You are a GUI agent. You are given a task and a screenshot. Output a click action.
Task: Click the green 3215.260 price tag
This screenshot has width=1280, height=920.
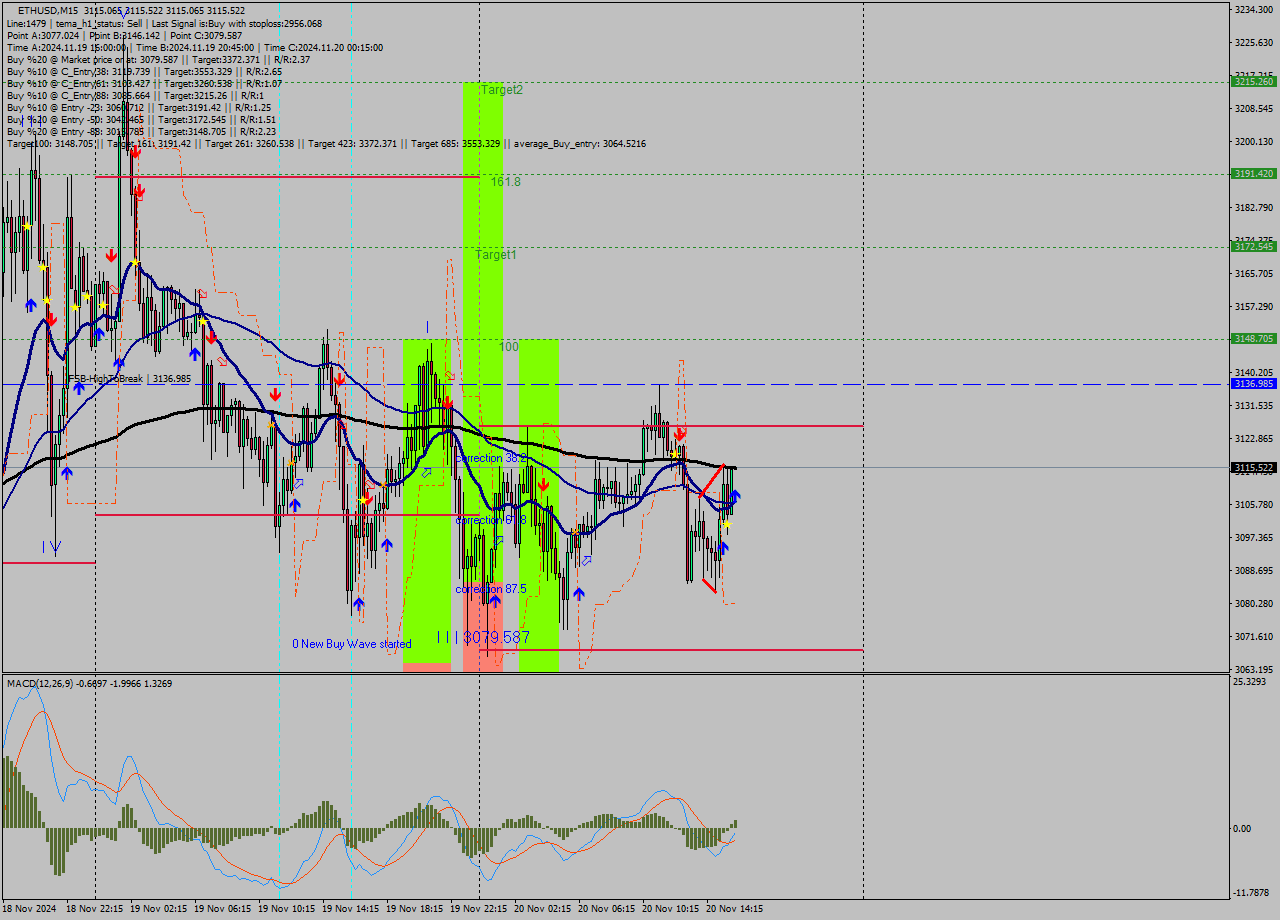tap(1253, 82)
